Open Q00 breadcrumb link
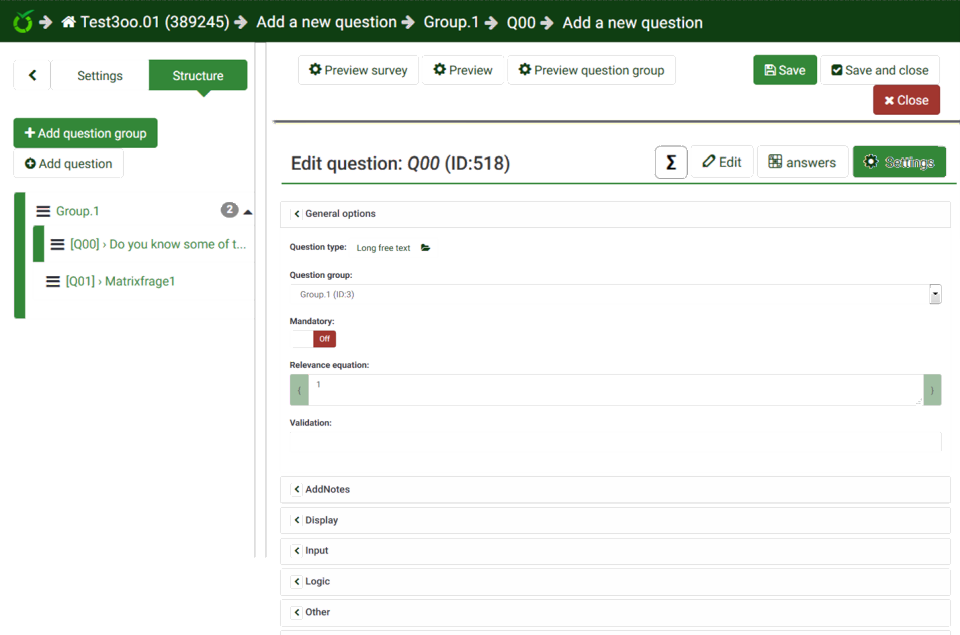 pos(521,23)
